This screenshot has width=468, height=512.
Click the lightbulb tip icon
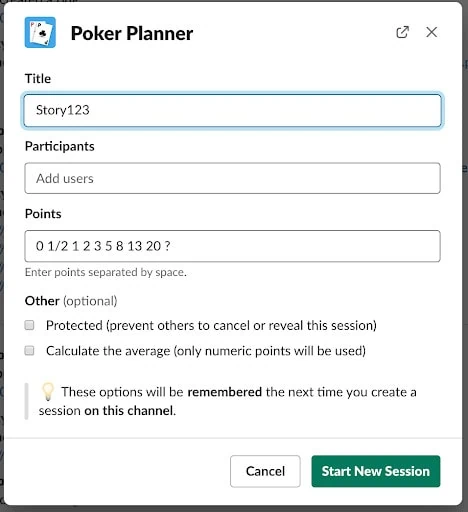(48, 391)
